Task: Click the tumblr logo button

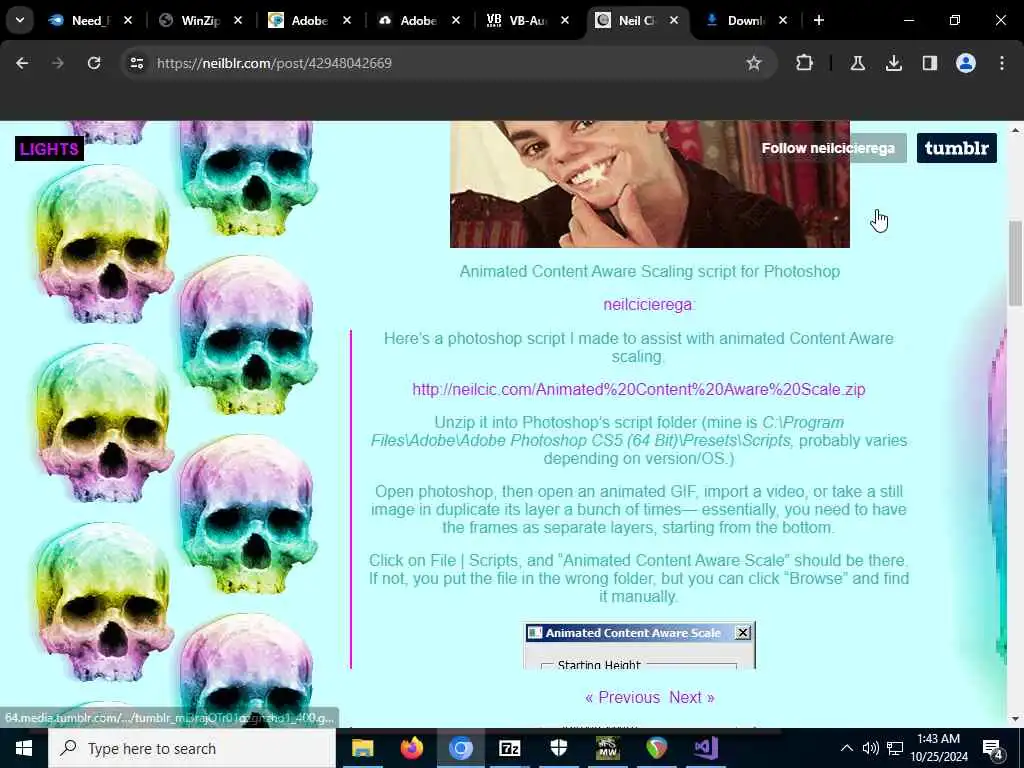Action: 957,148
